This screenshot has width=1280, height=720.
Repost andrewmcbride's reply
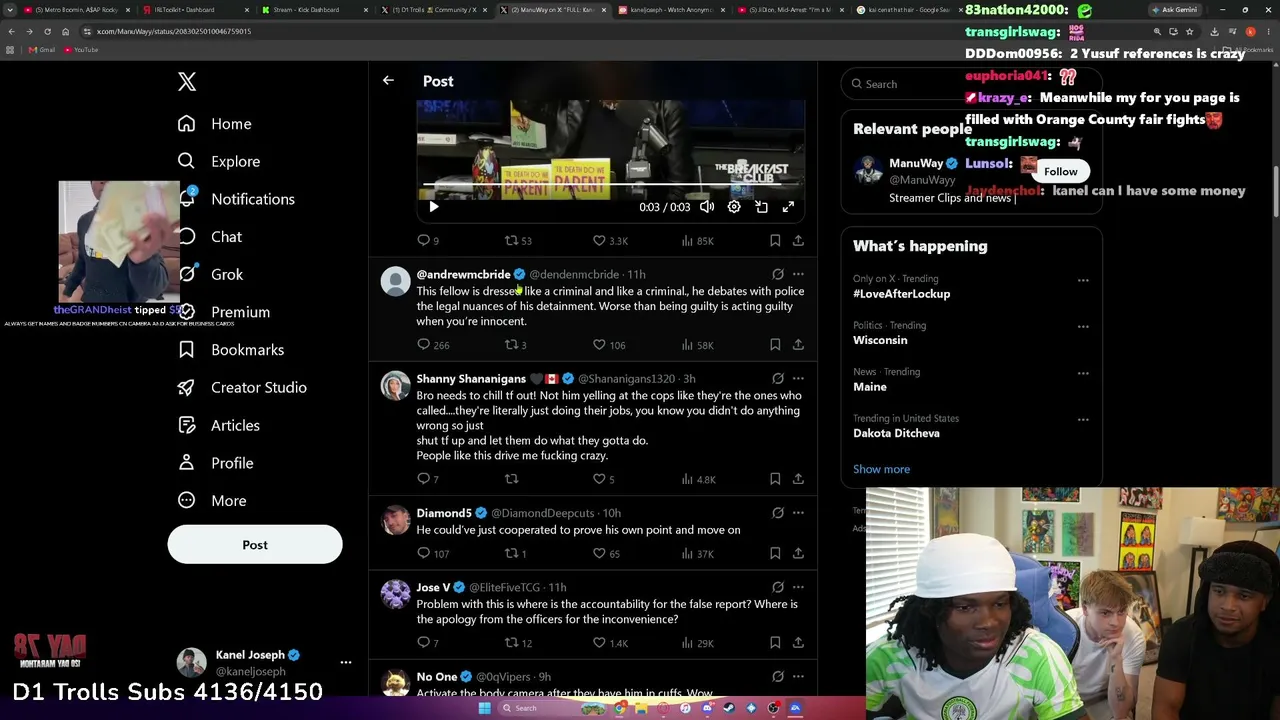point(515,345)
